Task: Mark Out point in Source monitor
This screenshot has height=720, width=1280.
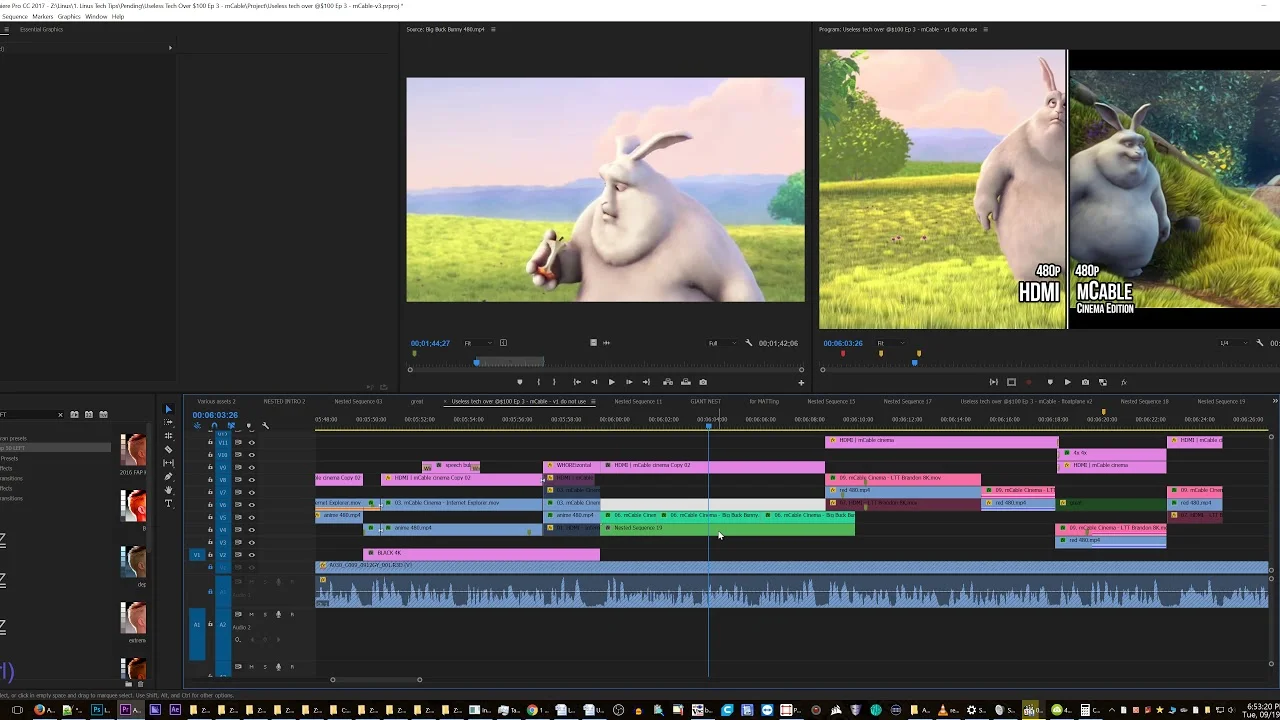Action: pos(554,382)
